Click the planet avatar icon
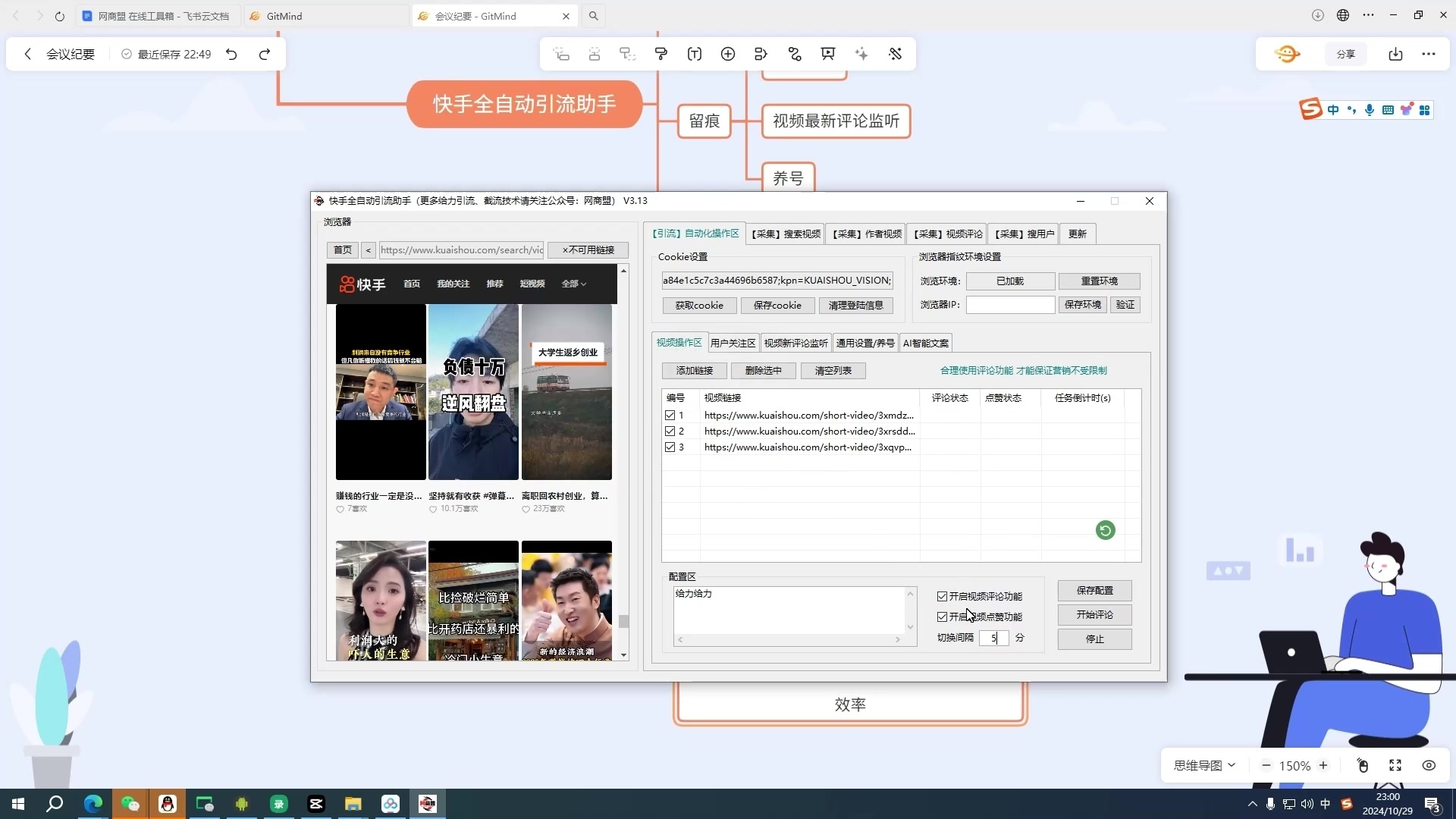 tap(1287, 54)
